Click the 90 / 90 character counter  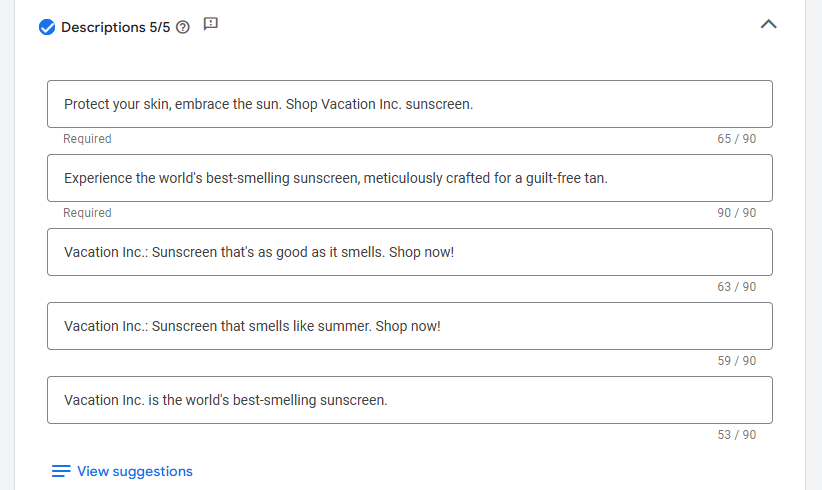point(736,213)
